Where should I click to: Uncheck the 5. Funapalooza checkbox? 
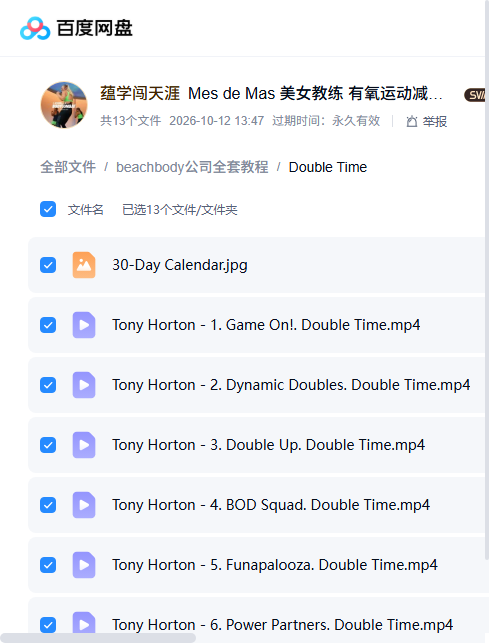pos(48,565)
